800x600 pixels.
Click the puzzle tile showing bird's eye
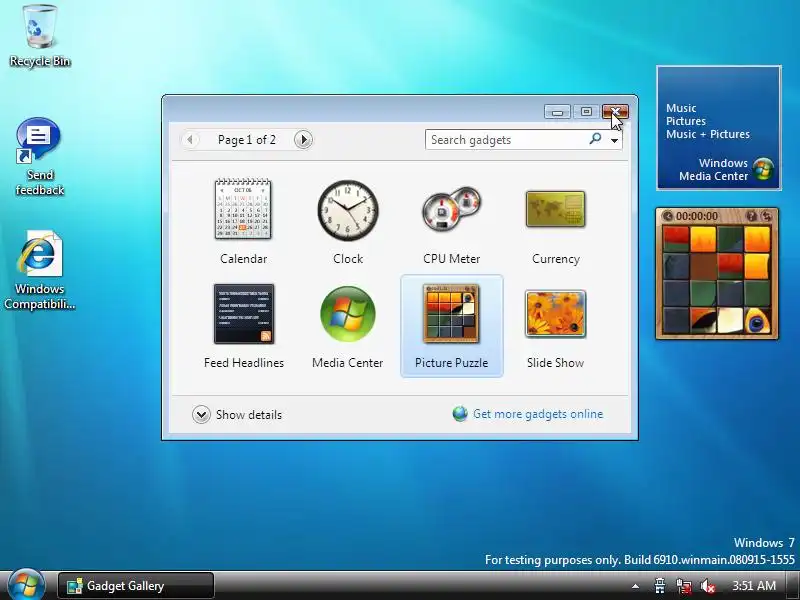click(x=757, y=320)
